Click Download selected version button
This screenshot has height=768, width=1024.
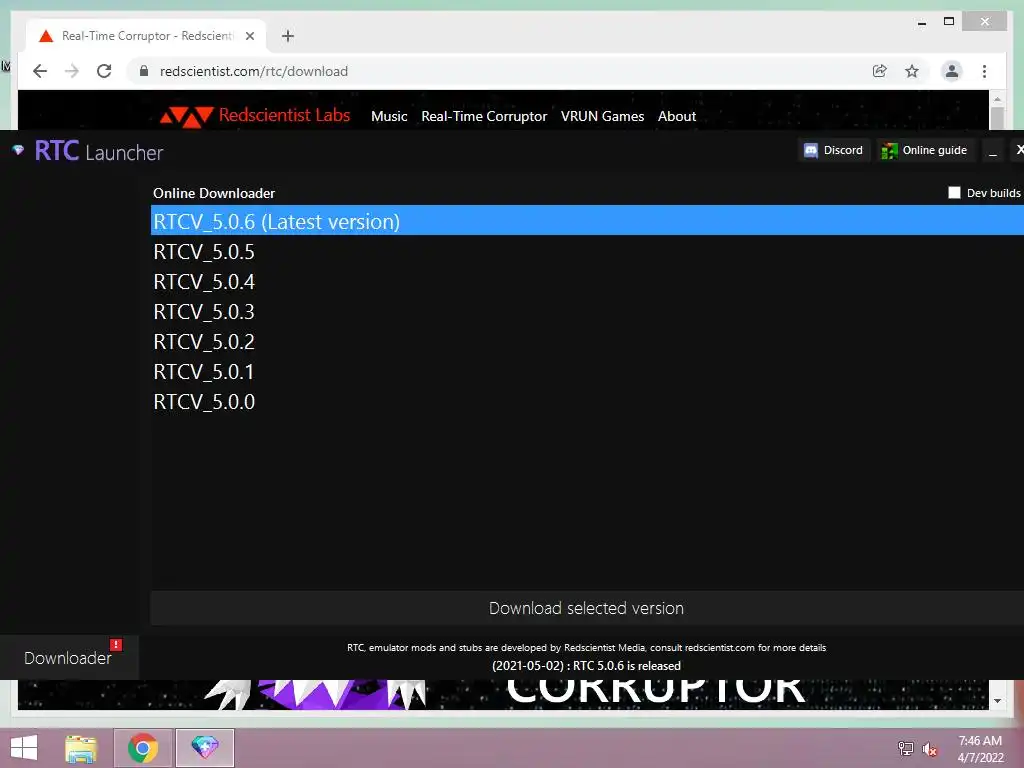click(x=586, y=608)
